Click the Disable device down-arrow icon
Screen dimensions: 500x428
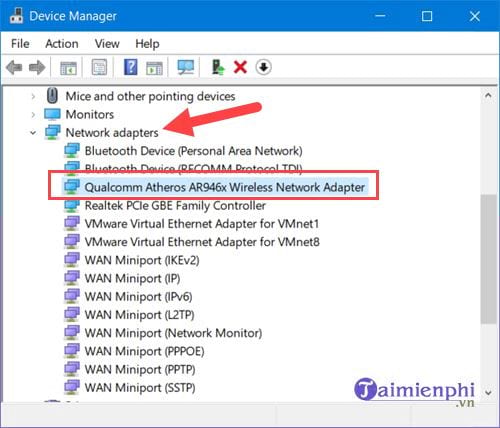pyautogui.click(x=264, y=67)
